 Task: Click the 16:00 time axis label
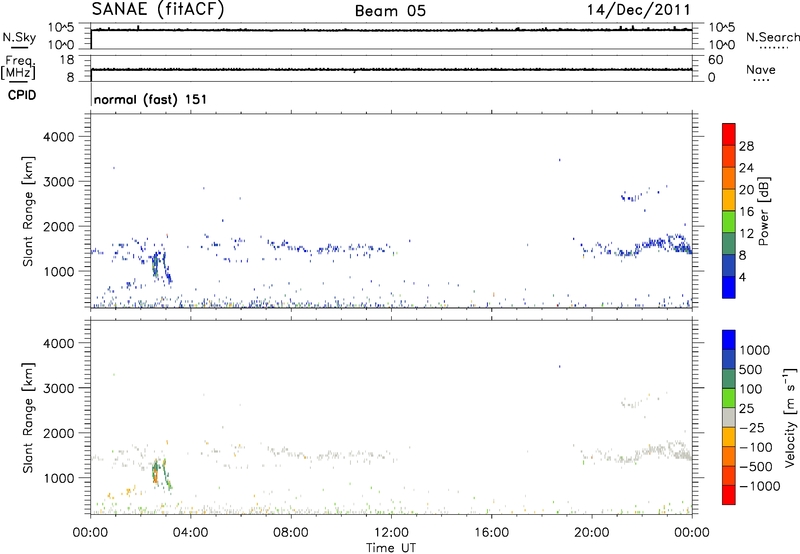pyautogui.click(x=491, y=533)
